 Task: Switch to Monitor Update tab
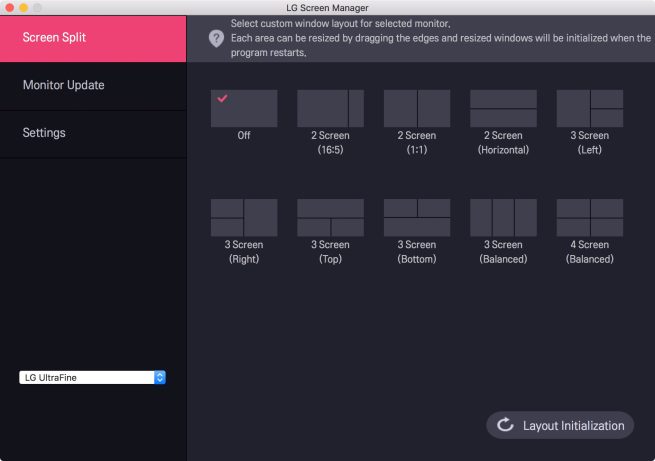[x=93, y=86]
